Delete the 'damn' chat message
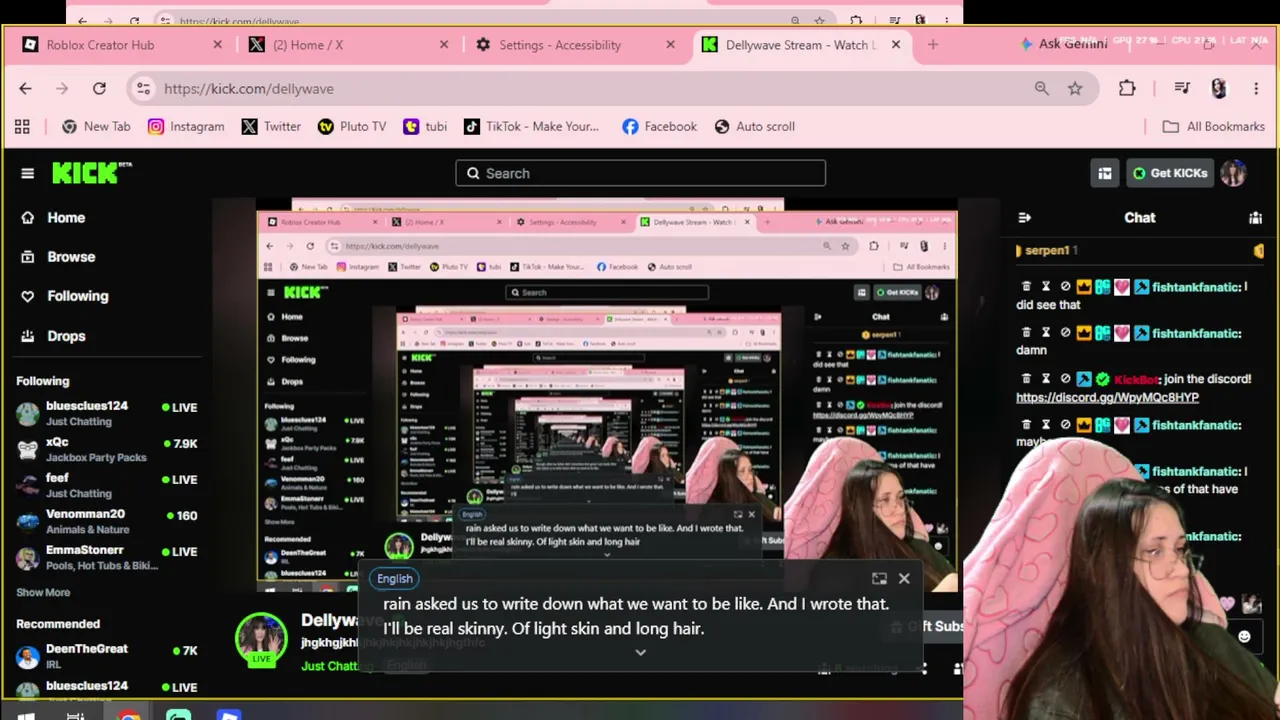The height and width of the screenshot is (720, 1280). point(1026,333)
